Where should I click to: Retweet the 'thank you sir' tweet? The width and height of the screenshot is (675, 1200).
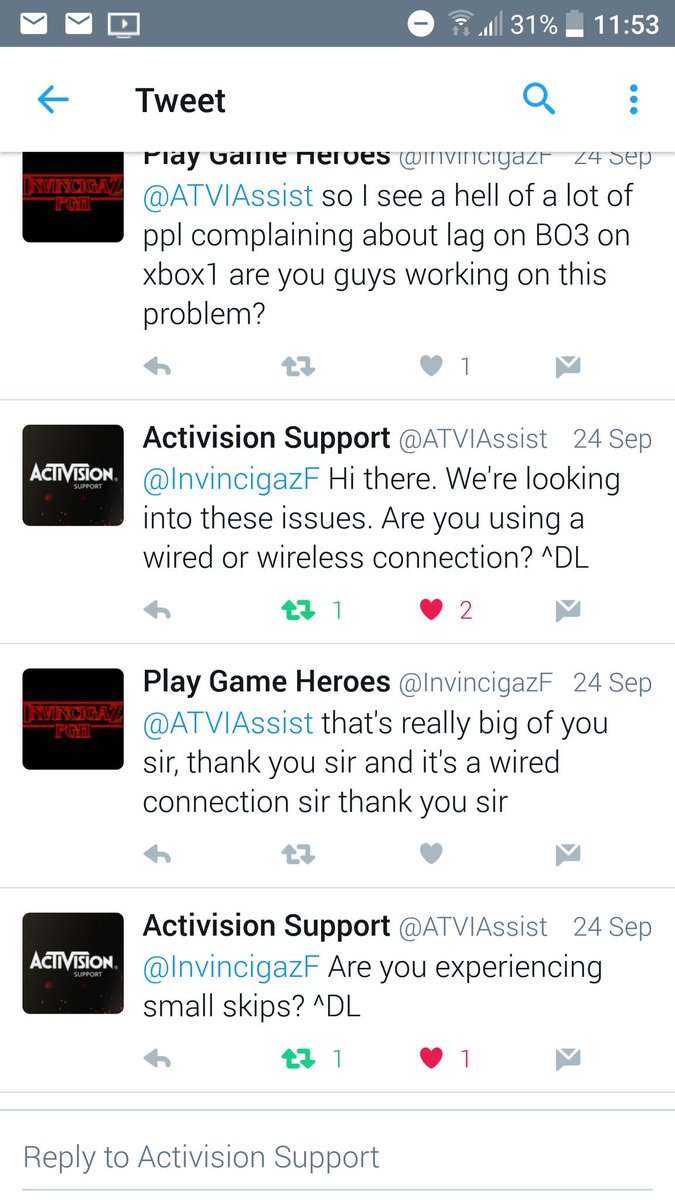(298, 853)
